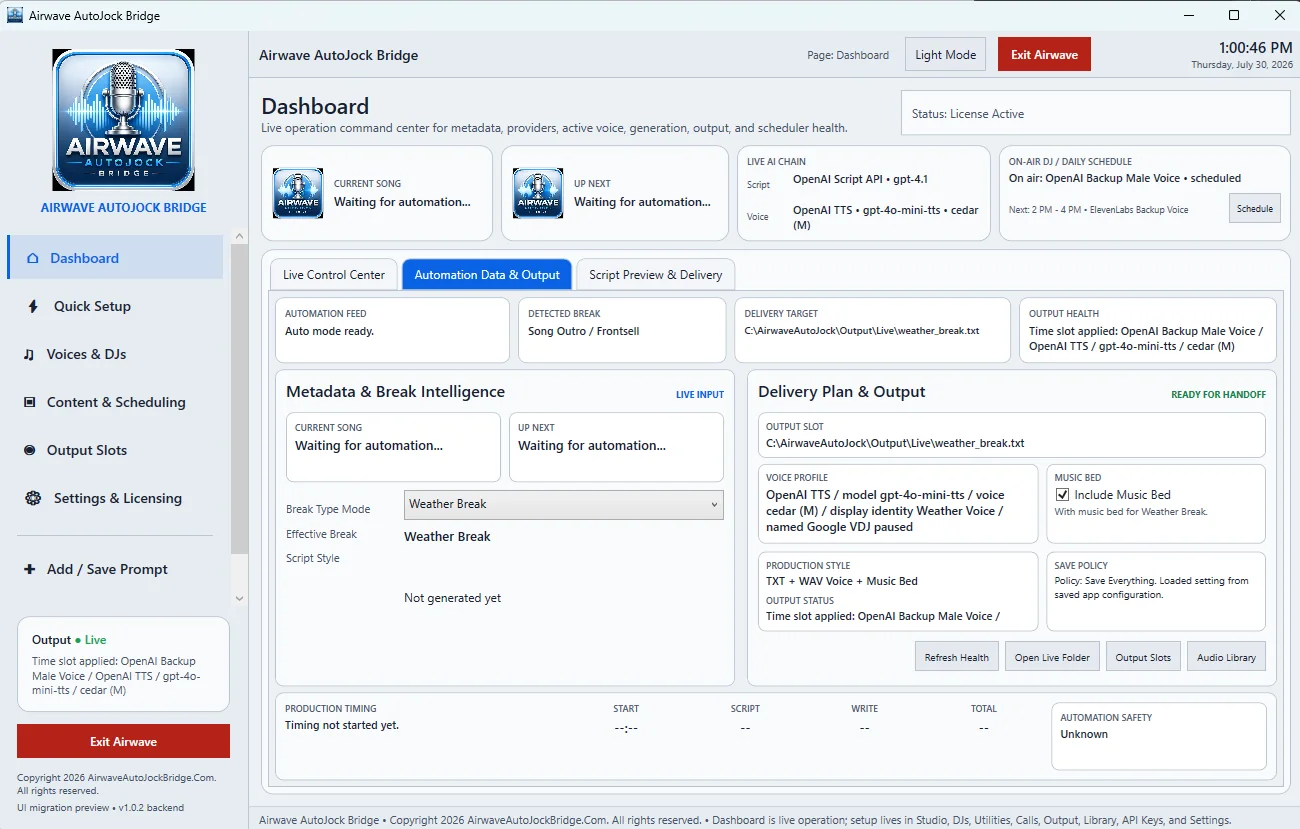Click the "Song Outro / Frontsell" detected break text

(x=584, y=331)
